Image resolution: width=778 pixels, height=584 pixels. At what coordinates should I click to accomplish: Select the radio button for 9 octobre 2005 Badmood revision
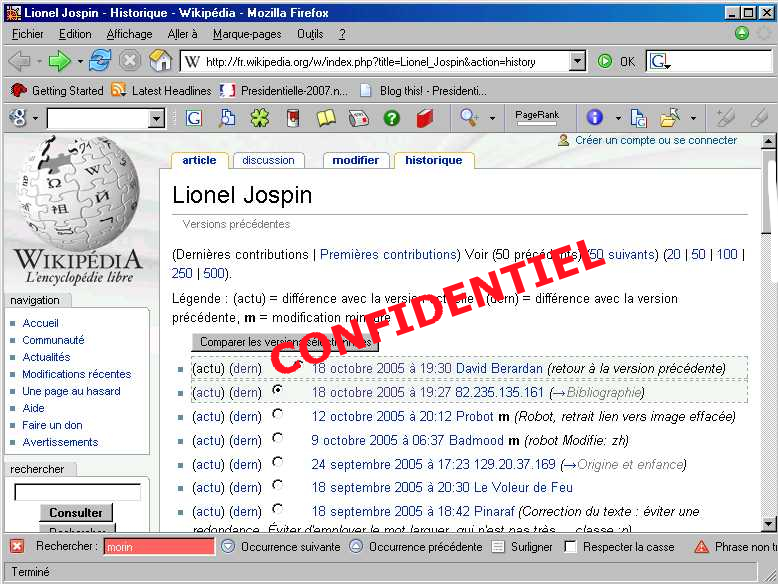point(278,438)
